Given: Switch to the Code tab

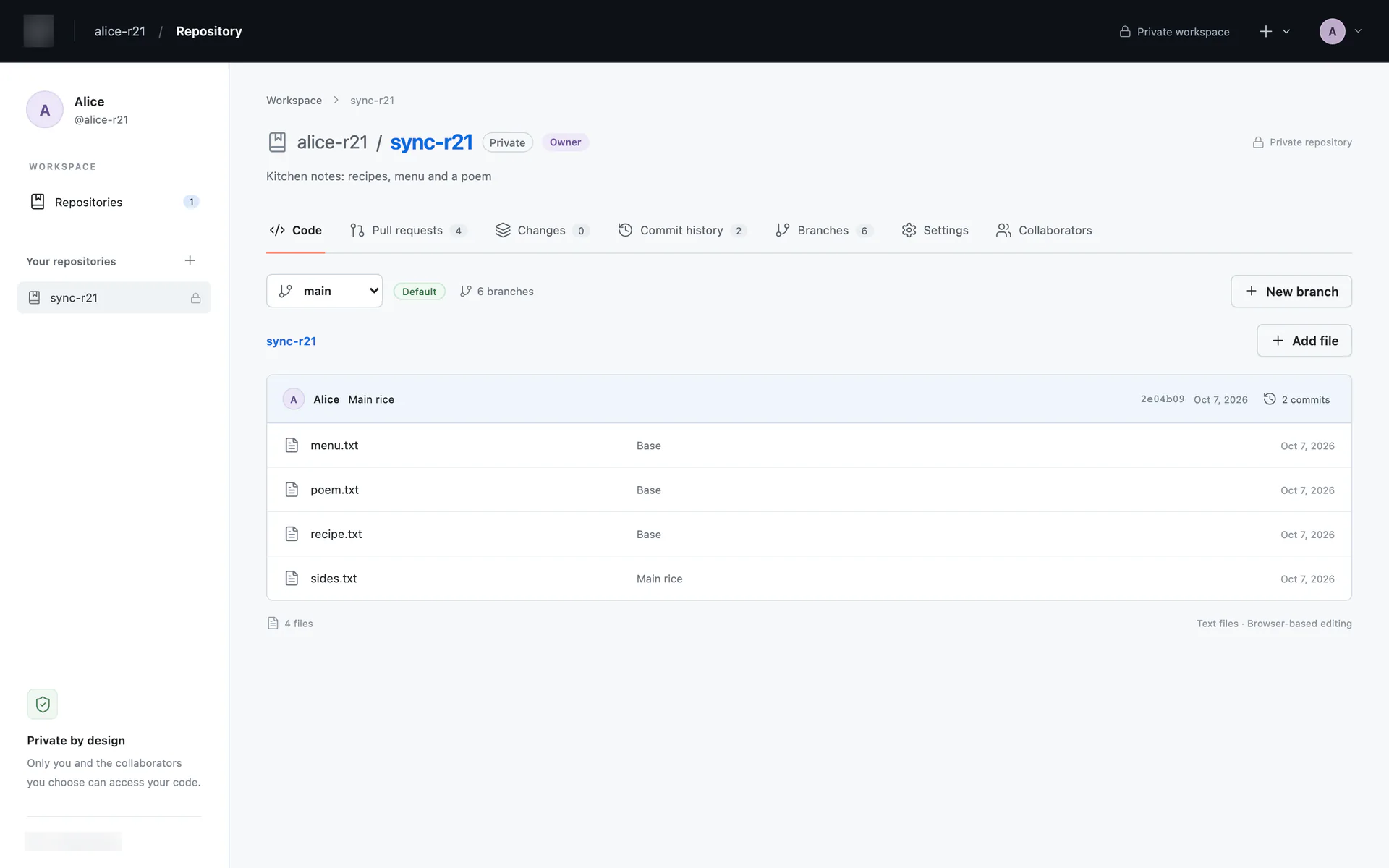Looking at the screenshot, I should point(295,230).
